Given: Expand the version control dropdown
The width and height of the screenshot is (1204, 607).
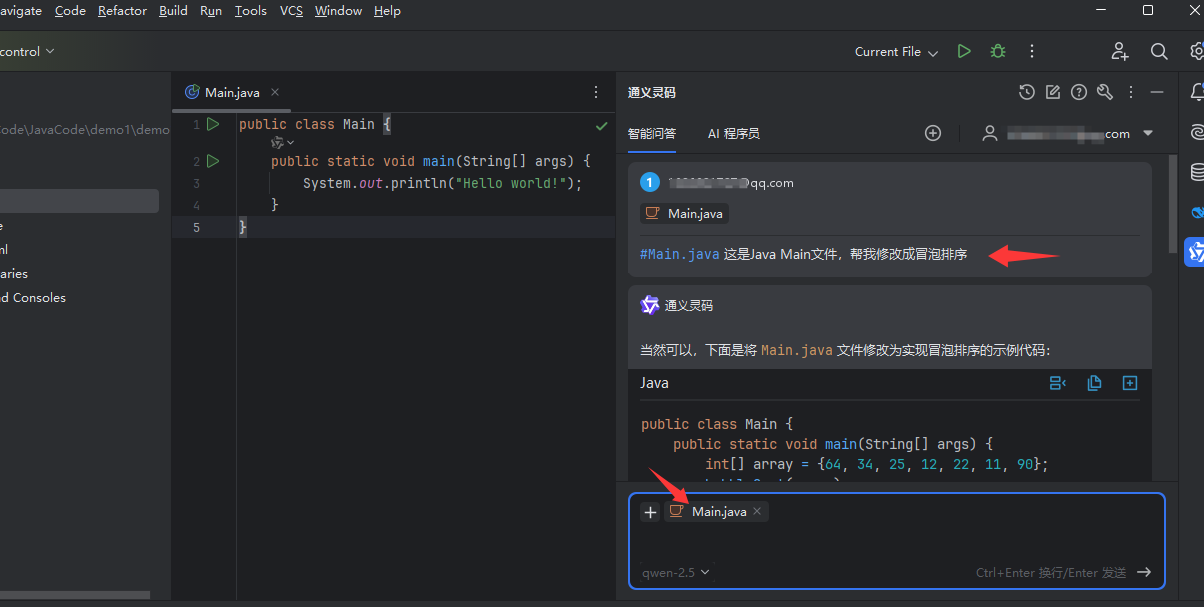Looking at the screenshot, I should coord(28,51).
